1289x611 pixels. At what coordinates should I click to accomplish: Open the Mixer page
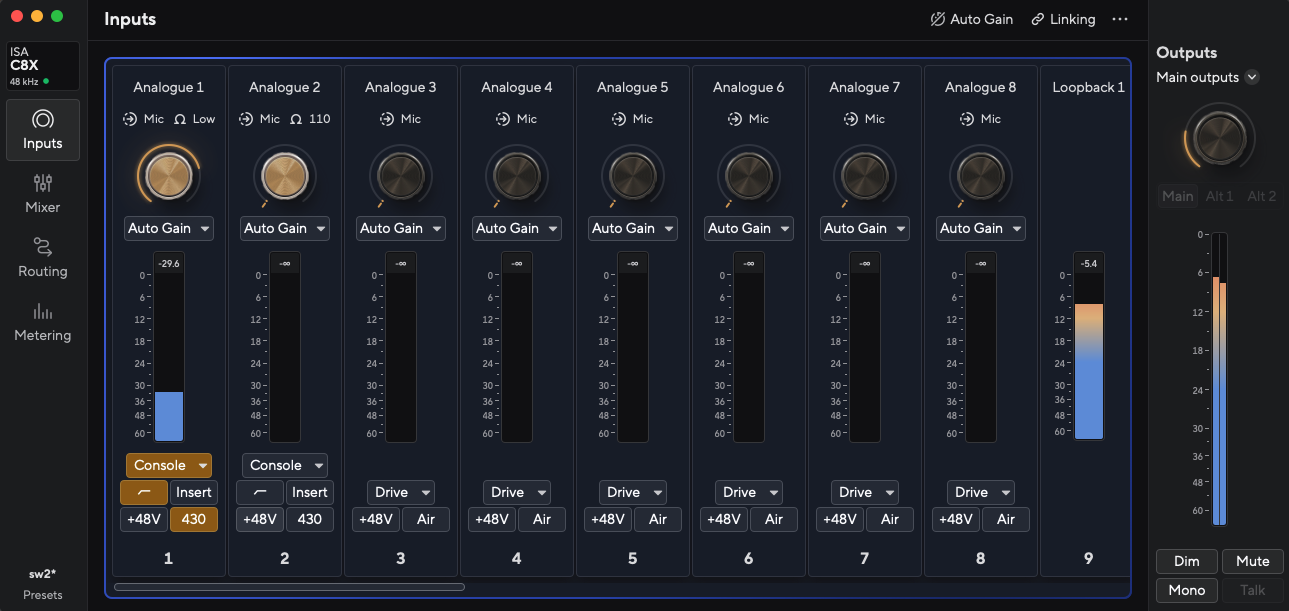pos(43,194)
